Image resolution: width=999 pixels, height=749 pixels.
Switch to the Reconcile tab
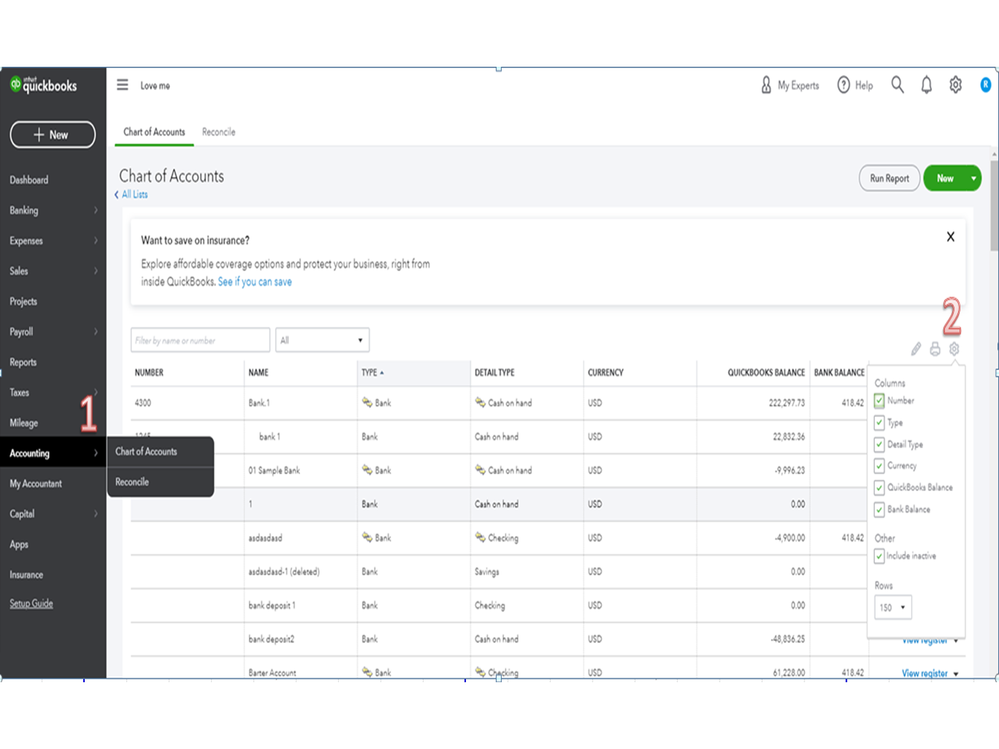tap(218, 132)
